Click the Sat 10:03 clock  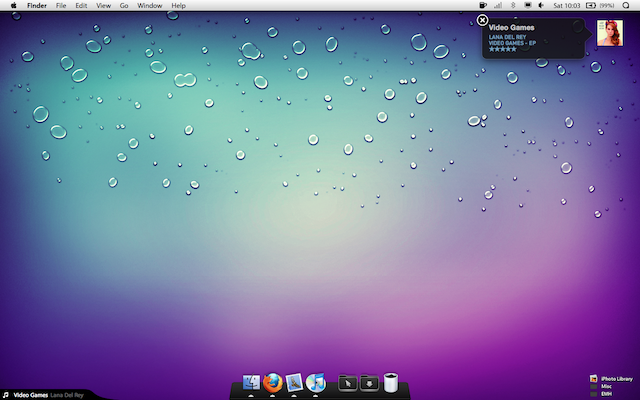pos(567,5)
